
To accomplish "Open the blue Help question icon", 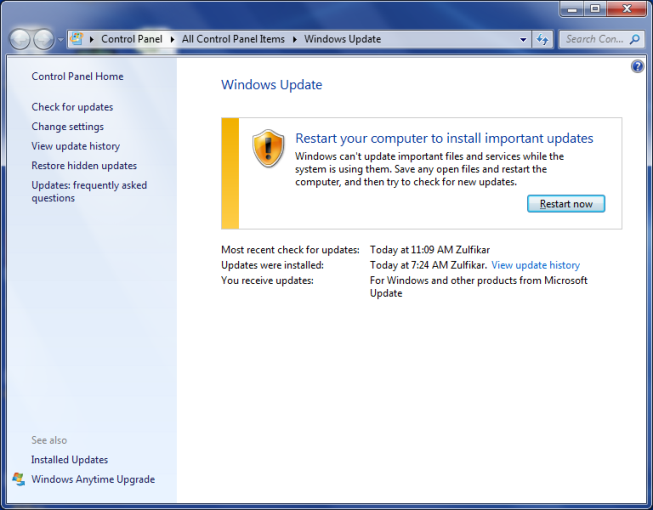I will 638,66.
